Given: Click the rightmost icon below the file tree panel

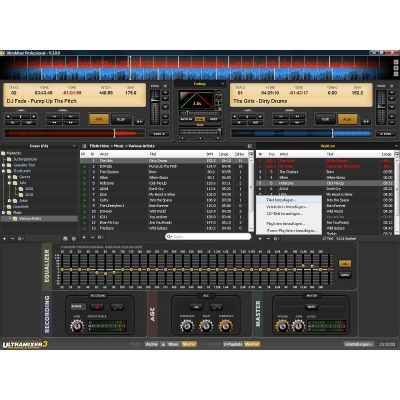Looking at the screenshot, I should [x=74, y=239].
